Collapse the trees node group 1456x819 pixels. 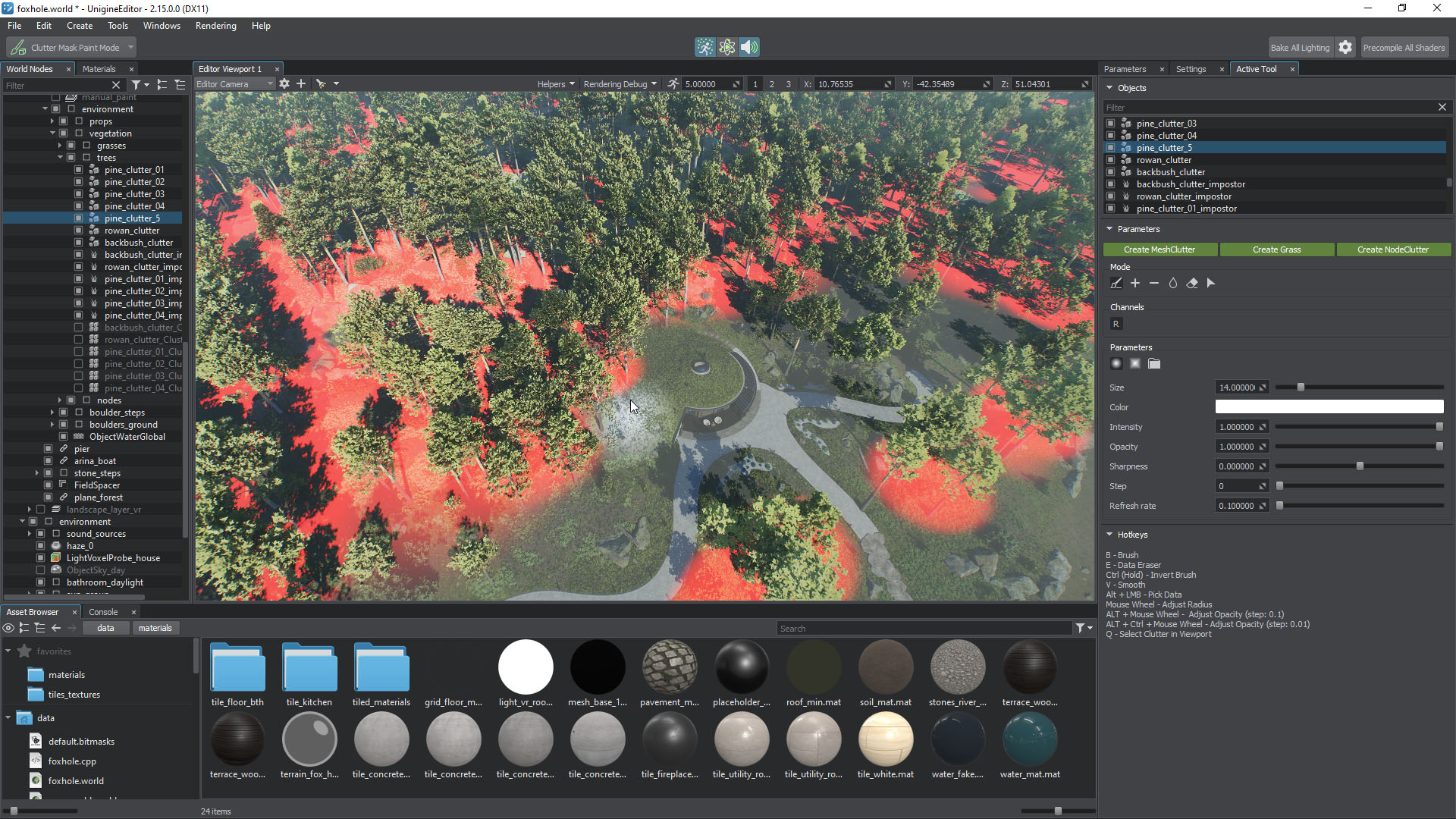[61, 158]
